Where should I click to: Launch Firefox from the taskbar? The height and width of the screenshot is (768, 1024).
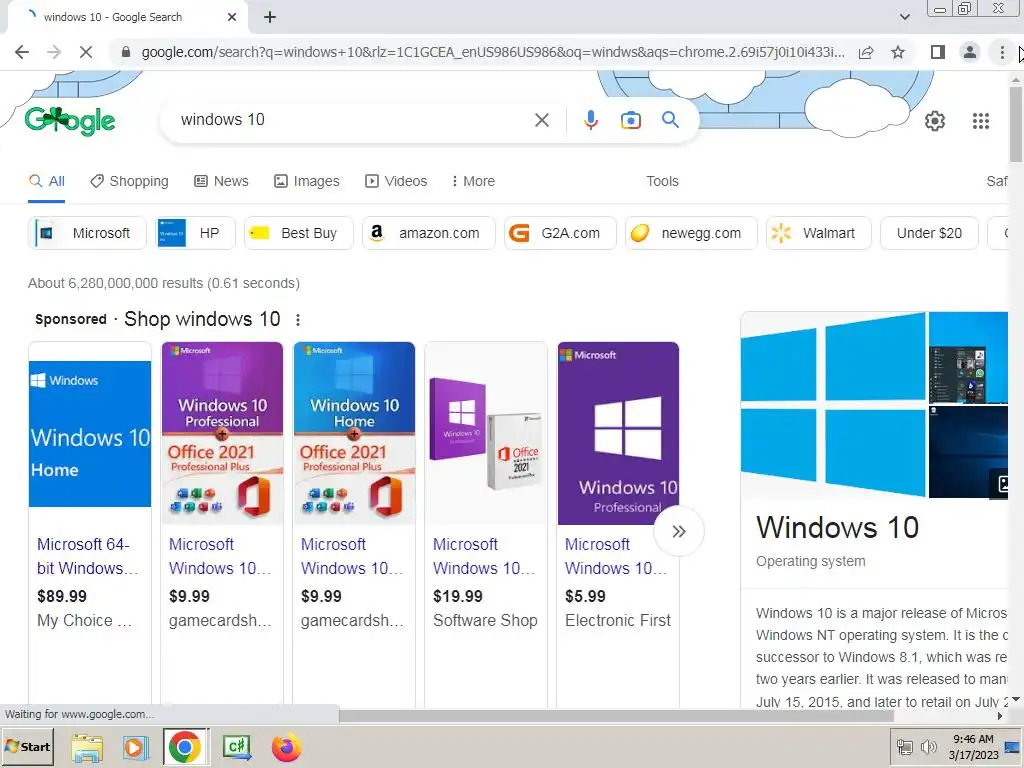[286, 748]
